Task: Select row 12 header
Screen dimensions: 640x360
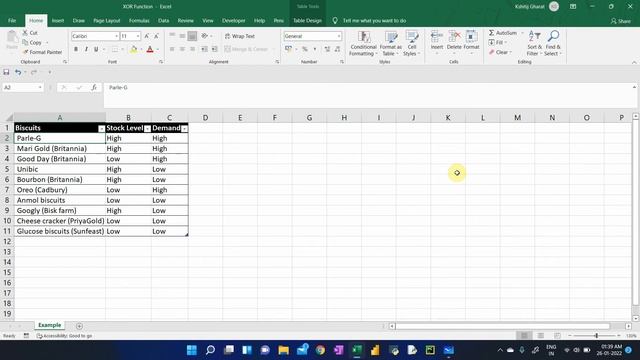Action: point(7,241)
